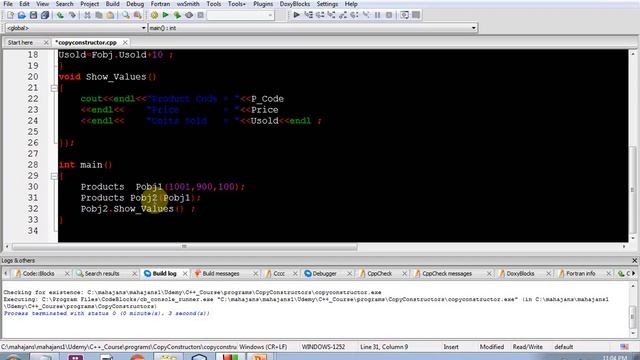
Task: Click the Build gear icon
Action: pyautogui.click(x=154, y=15)
